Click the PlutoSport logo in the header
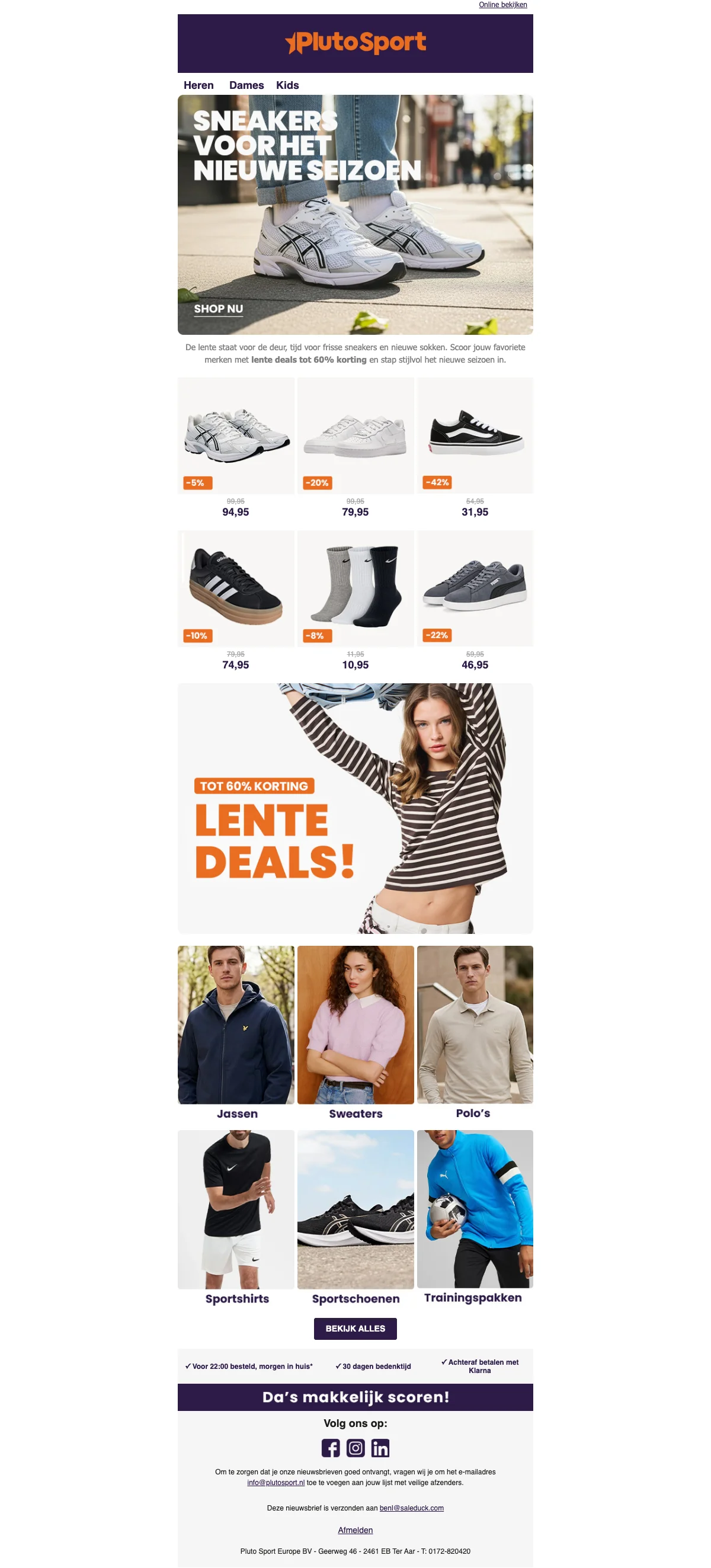This screenshot has height=1568, width=711. 355,43
